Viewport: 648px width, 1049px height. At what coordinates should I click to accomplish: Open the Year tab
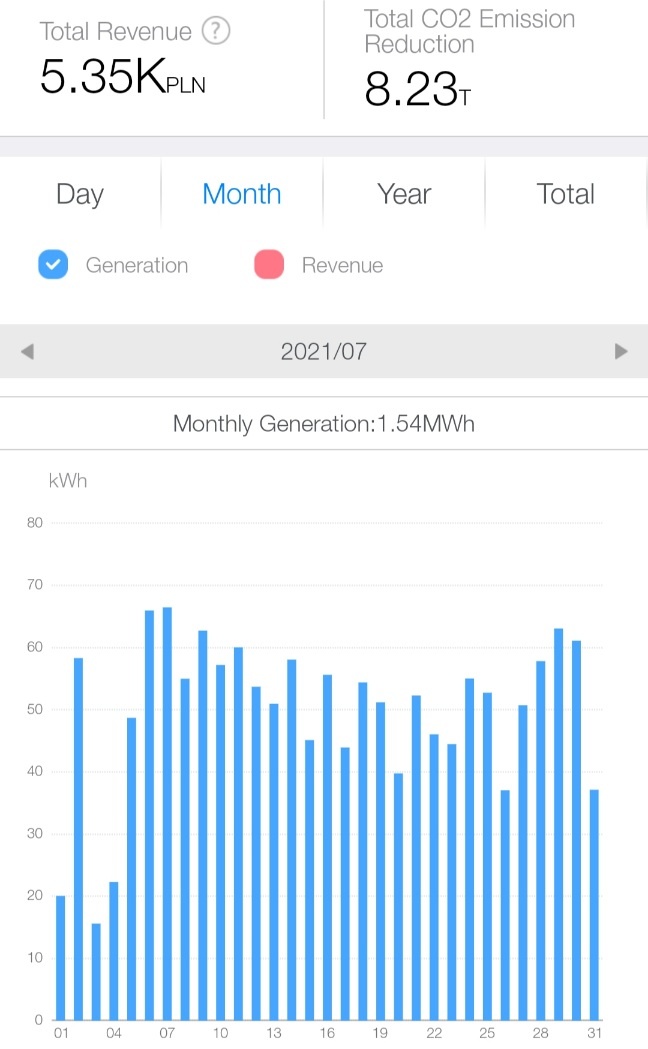click(404, 194)
